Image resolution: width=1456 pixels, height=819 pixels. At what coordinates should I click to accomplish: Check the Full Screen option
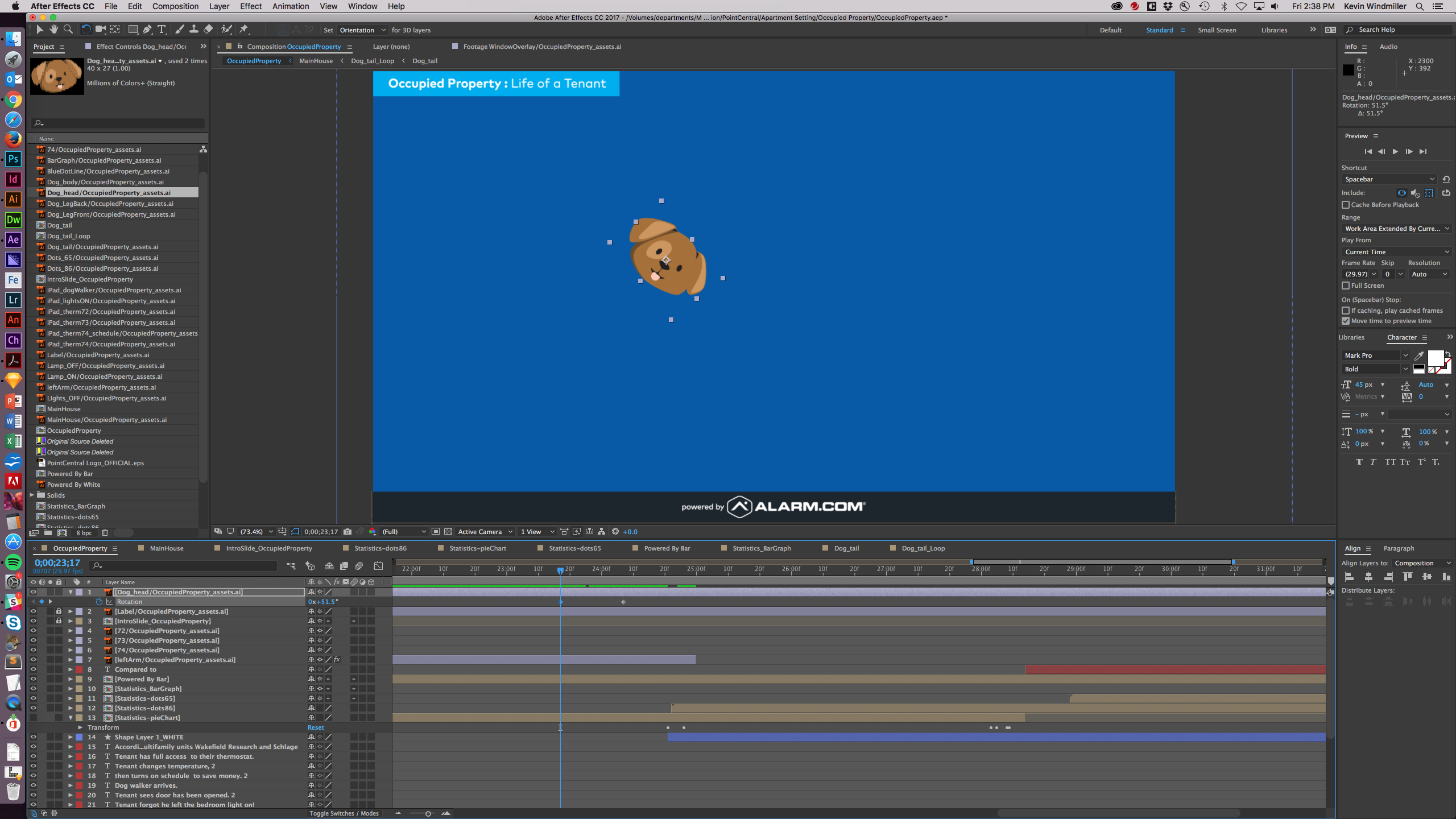(x=1346, y=286)
